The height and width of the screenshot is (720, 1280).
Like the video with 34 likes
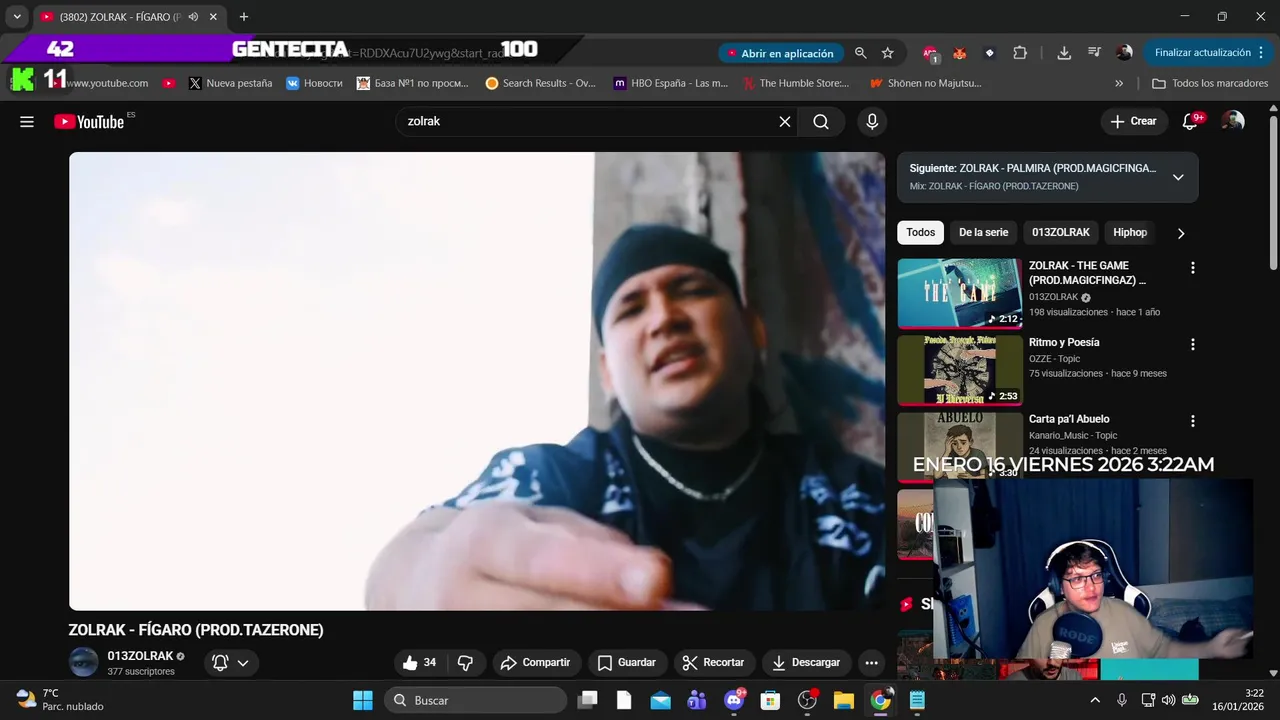pos(420,663)
